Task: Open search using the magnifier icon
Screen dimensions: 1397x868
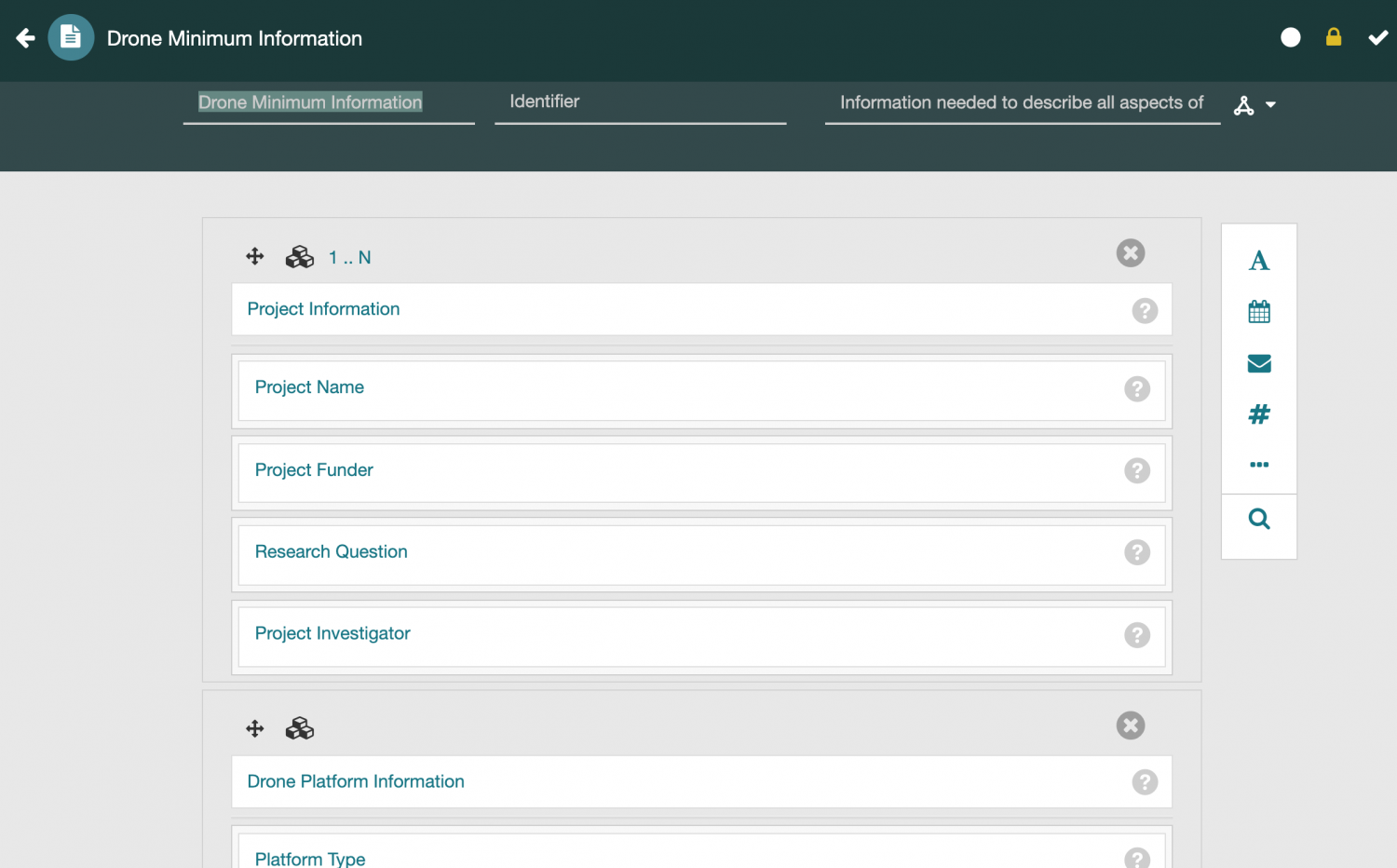Action: coord(1258,519)
